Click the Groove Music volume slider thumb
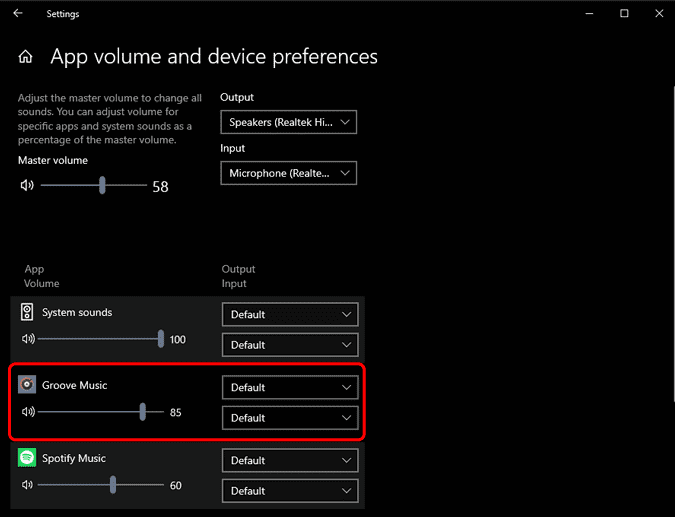 click(144, 412)
